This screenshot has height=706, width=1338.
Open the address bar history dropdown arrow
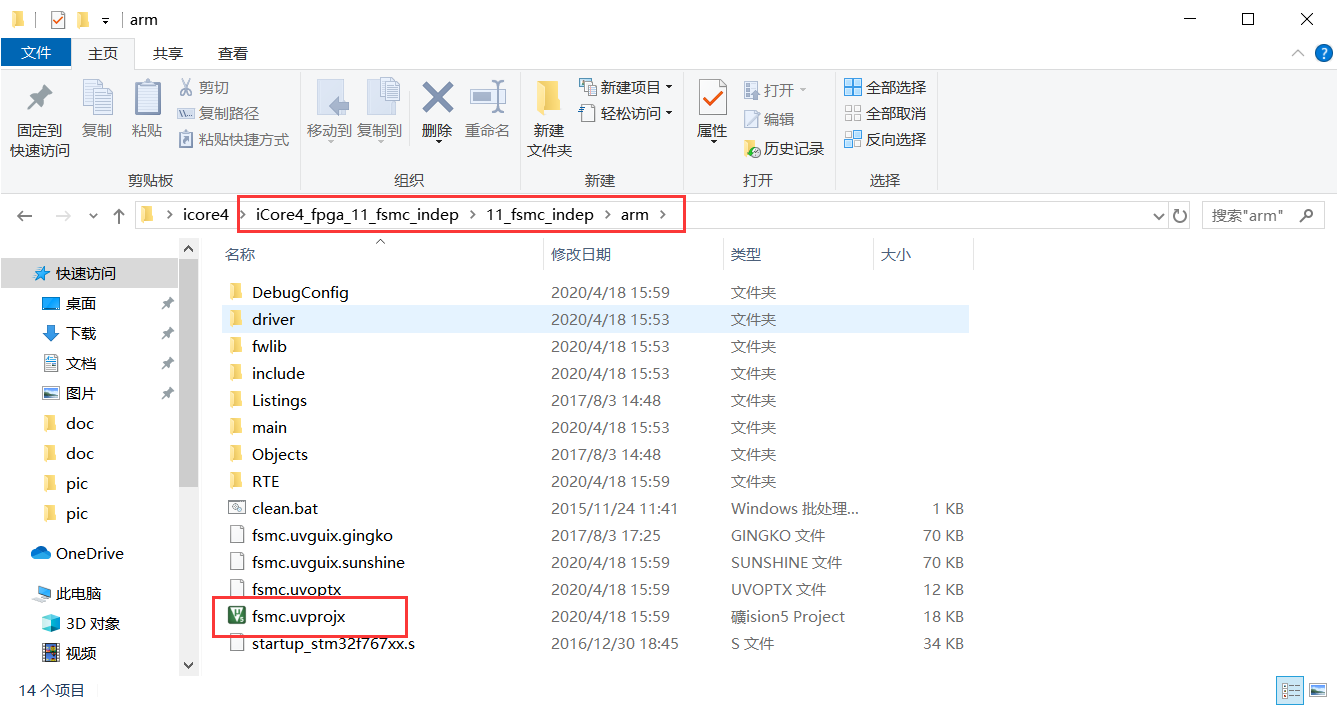click(x=1158, y=216)
